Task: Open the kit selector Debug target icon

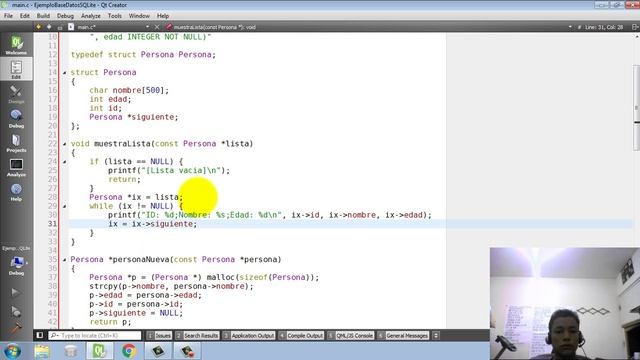Action: 16,264
